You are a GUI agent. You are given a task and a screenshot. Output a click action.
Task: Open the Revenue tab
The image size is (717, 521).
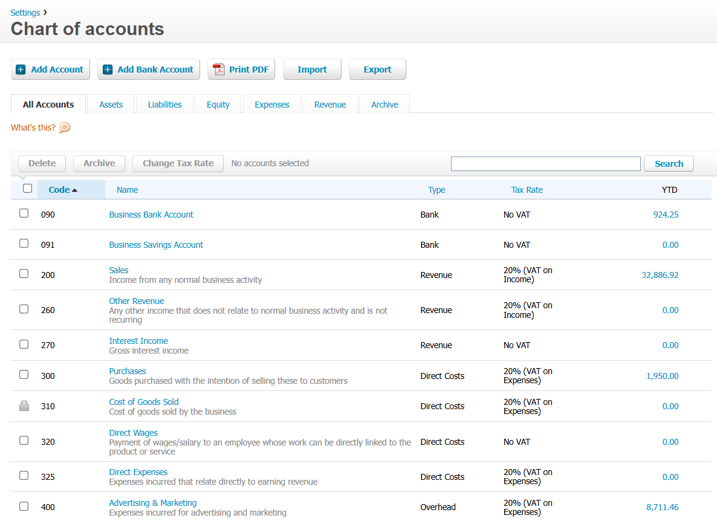(x=330, y=104)
